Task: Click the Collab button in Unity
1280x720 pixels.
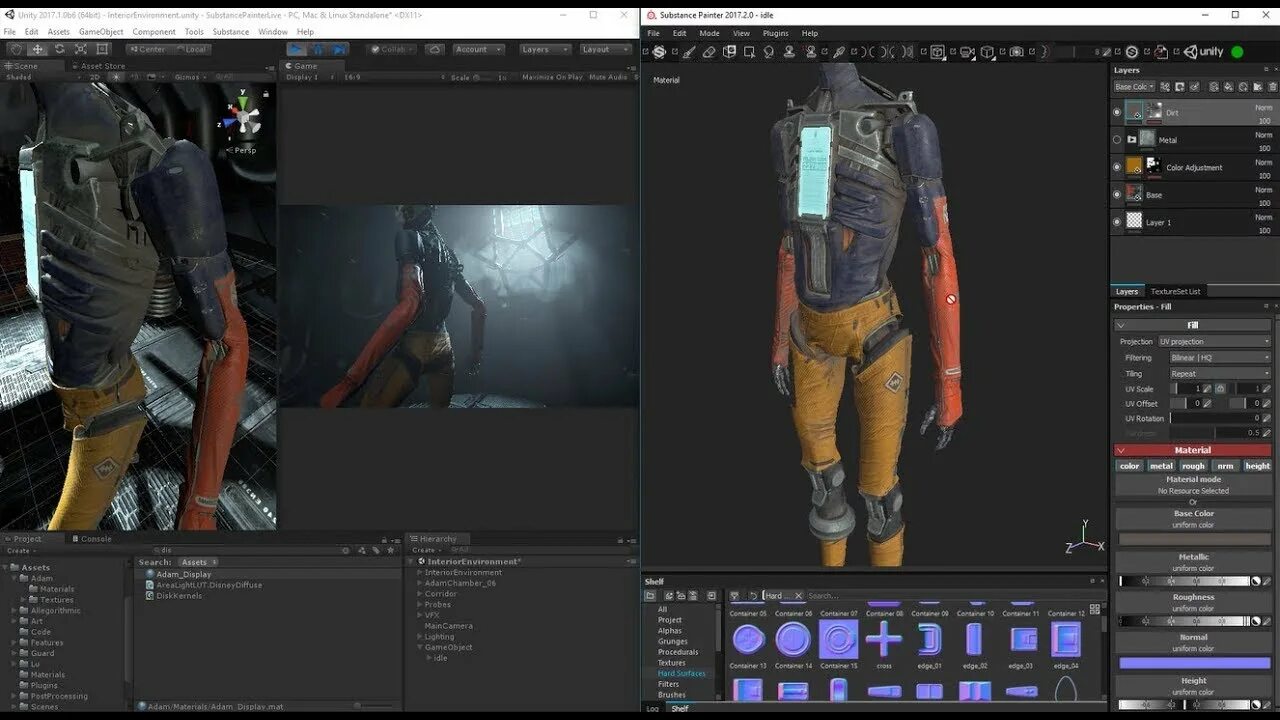Action: coord(393,49)
